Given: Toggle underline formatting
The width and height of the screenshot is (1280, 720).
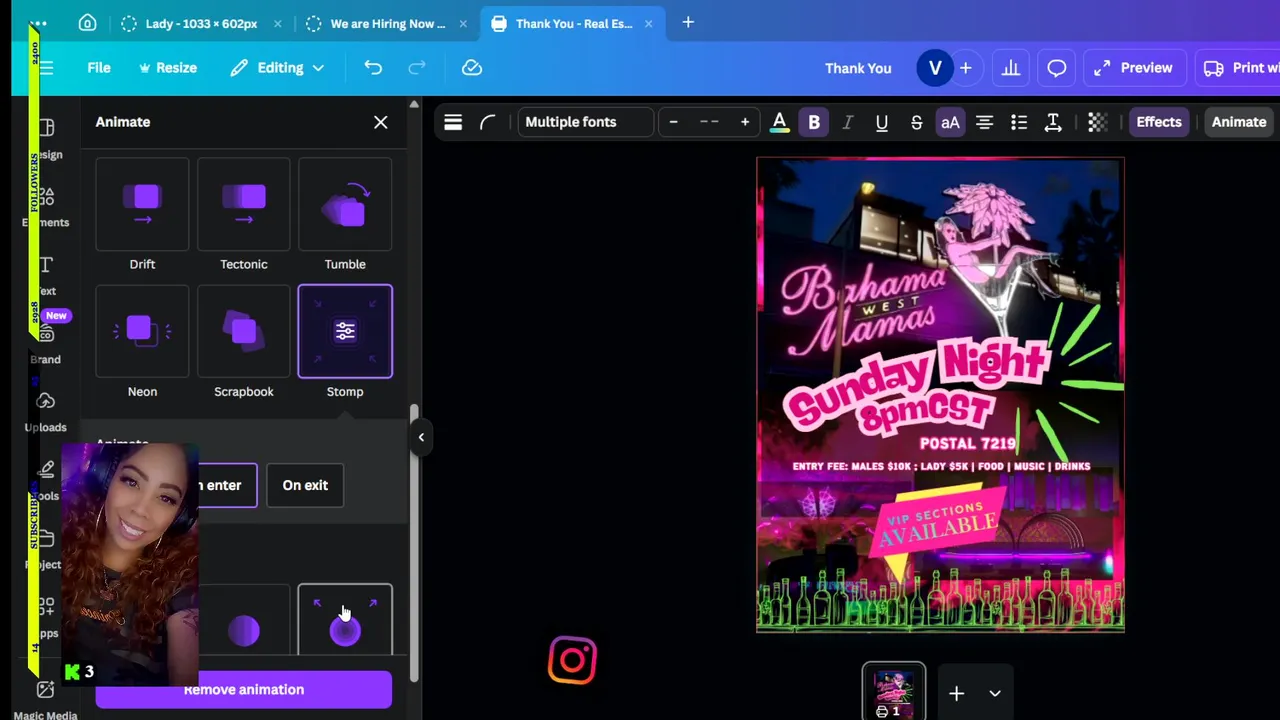Looking at the screenshot, I should (882, 122).
